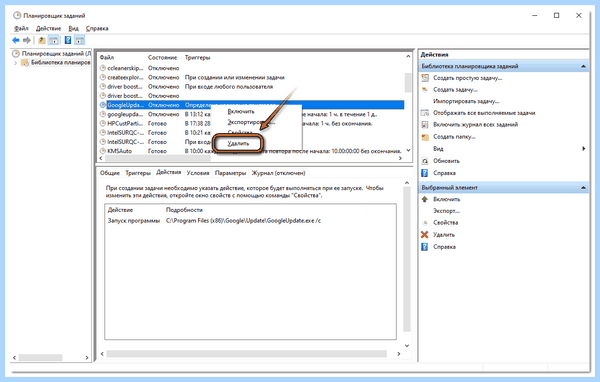Switch to the Параметры tab
This screenshot has height=382, width=600.
(x=230, y=173)
